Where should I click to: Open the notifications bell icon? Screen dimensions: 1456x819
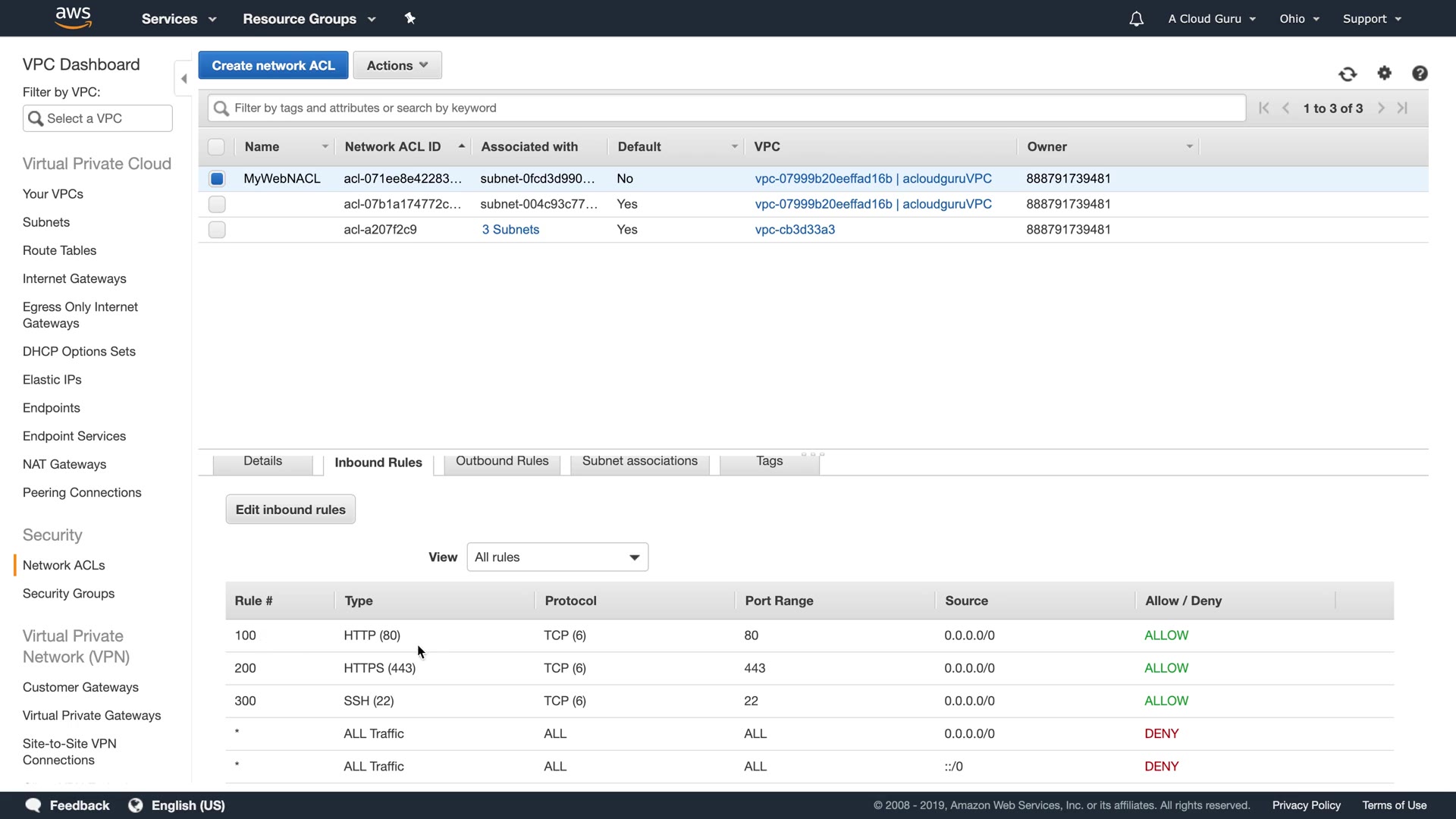point(1136,19)
